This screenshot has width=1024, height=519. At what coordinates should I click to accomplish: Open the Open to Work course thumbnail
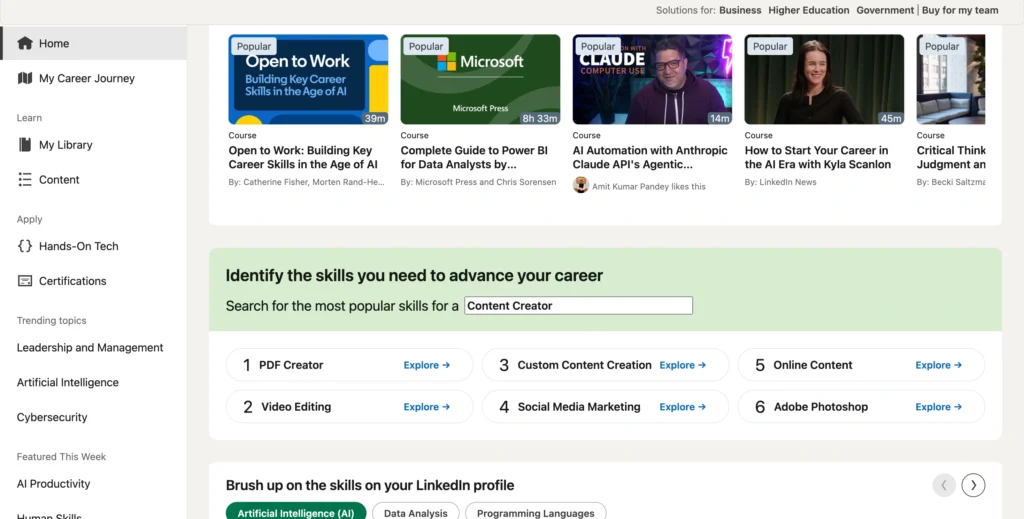pos(308,79)
